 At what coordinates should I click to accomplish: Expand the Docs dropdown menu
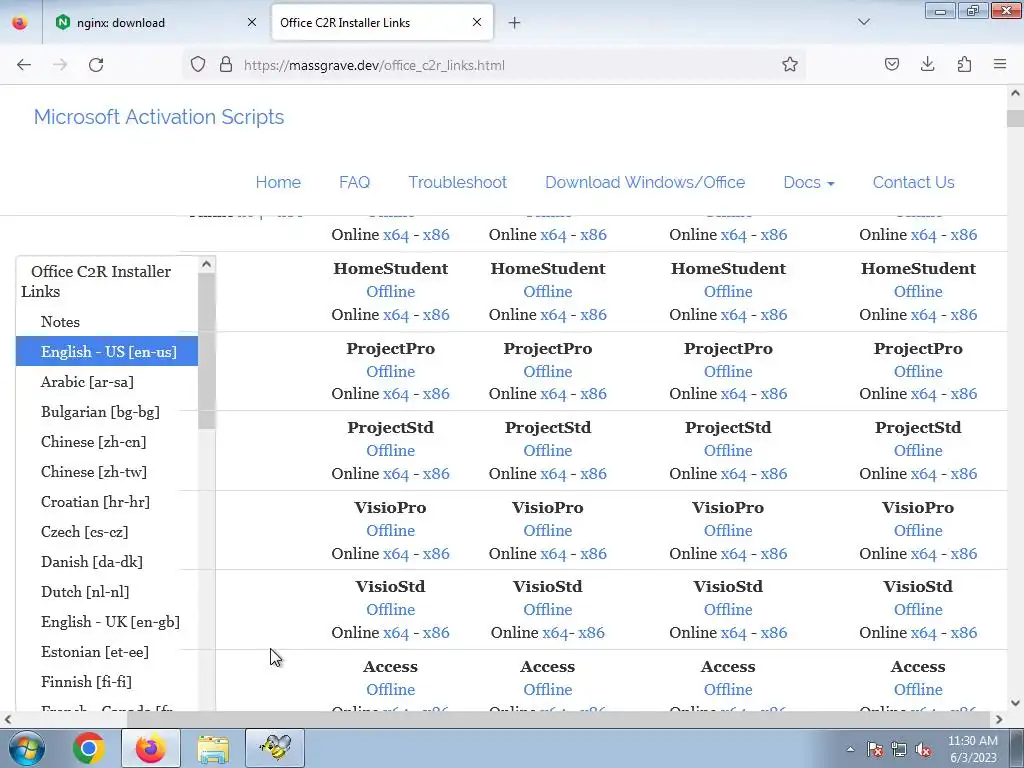coord(808,182)
